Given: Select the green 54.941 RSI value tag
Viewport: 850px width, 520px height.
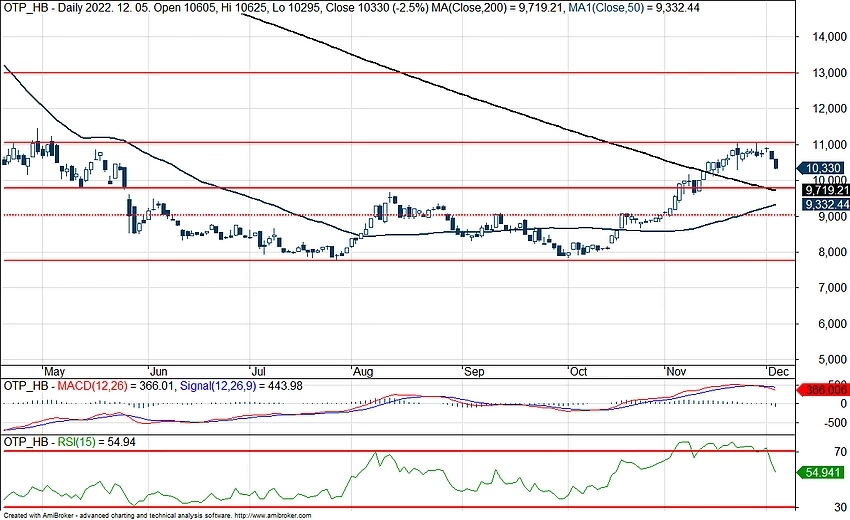Looking at the screenshot, I should click(824, 470).
